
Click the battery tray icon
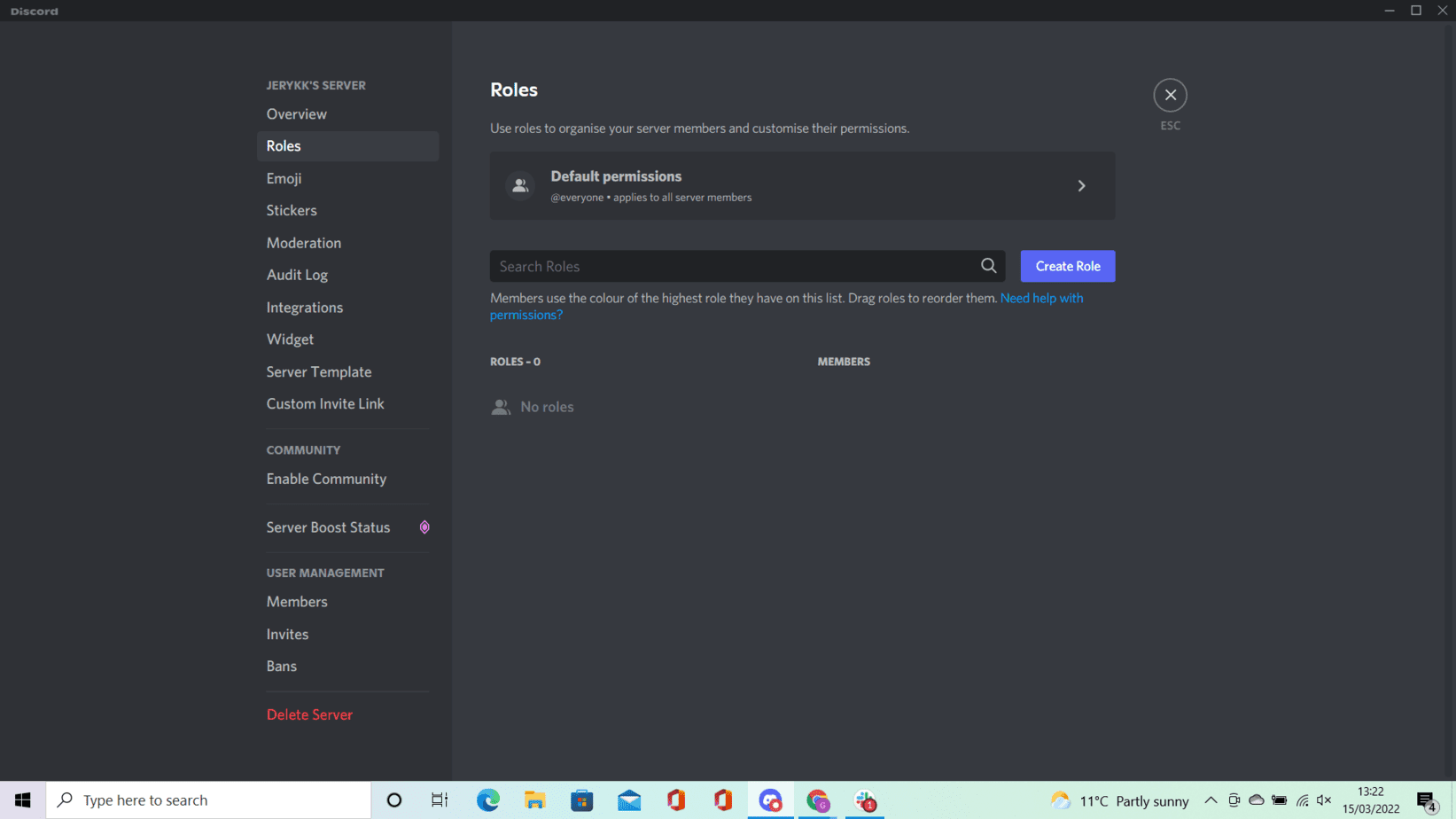pyautogui.click(x=1279, y=800)
